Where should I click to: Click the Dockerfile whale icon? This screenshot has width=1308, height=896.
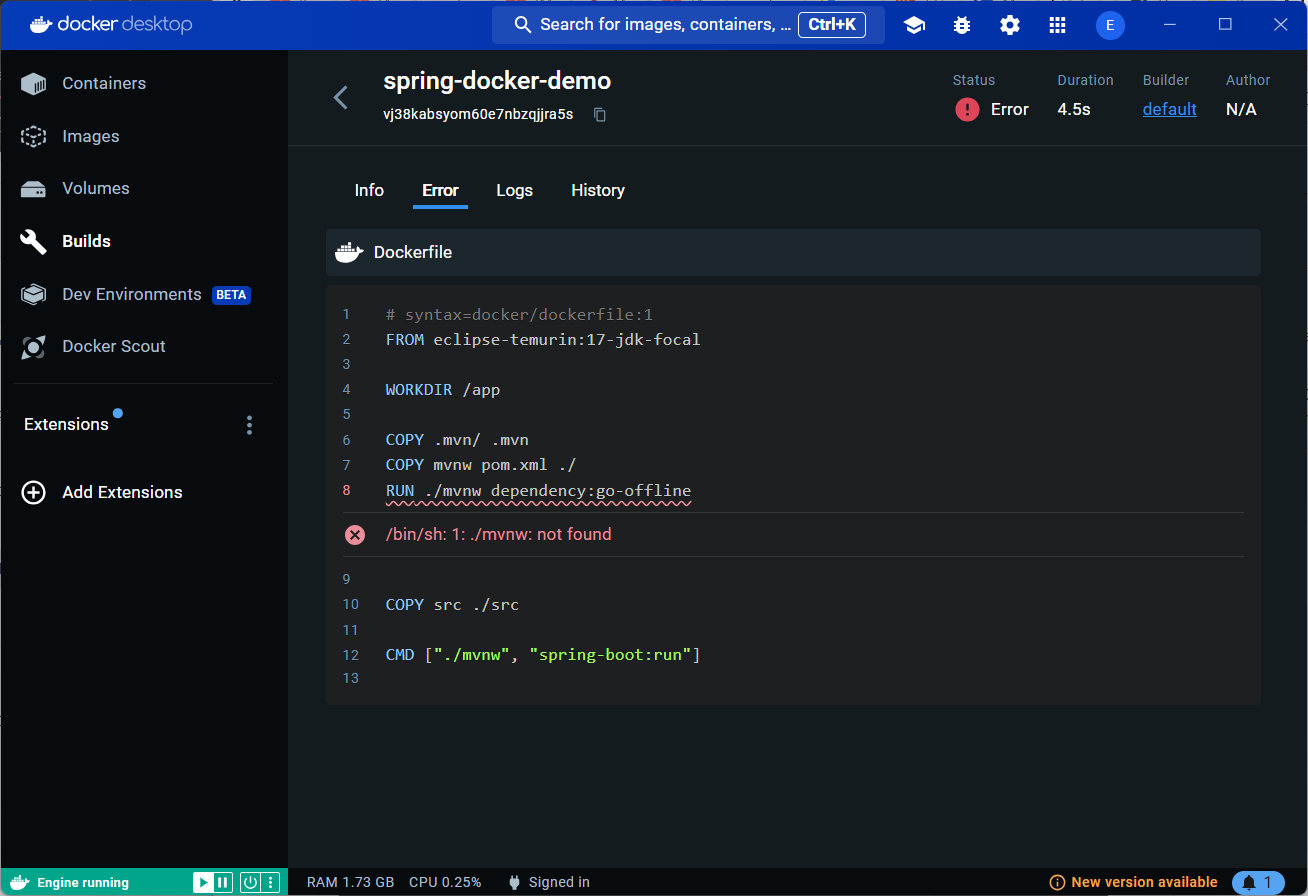coord(348,252)
